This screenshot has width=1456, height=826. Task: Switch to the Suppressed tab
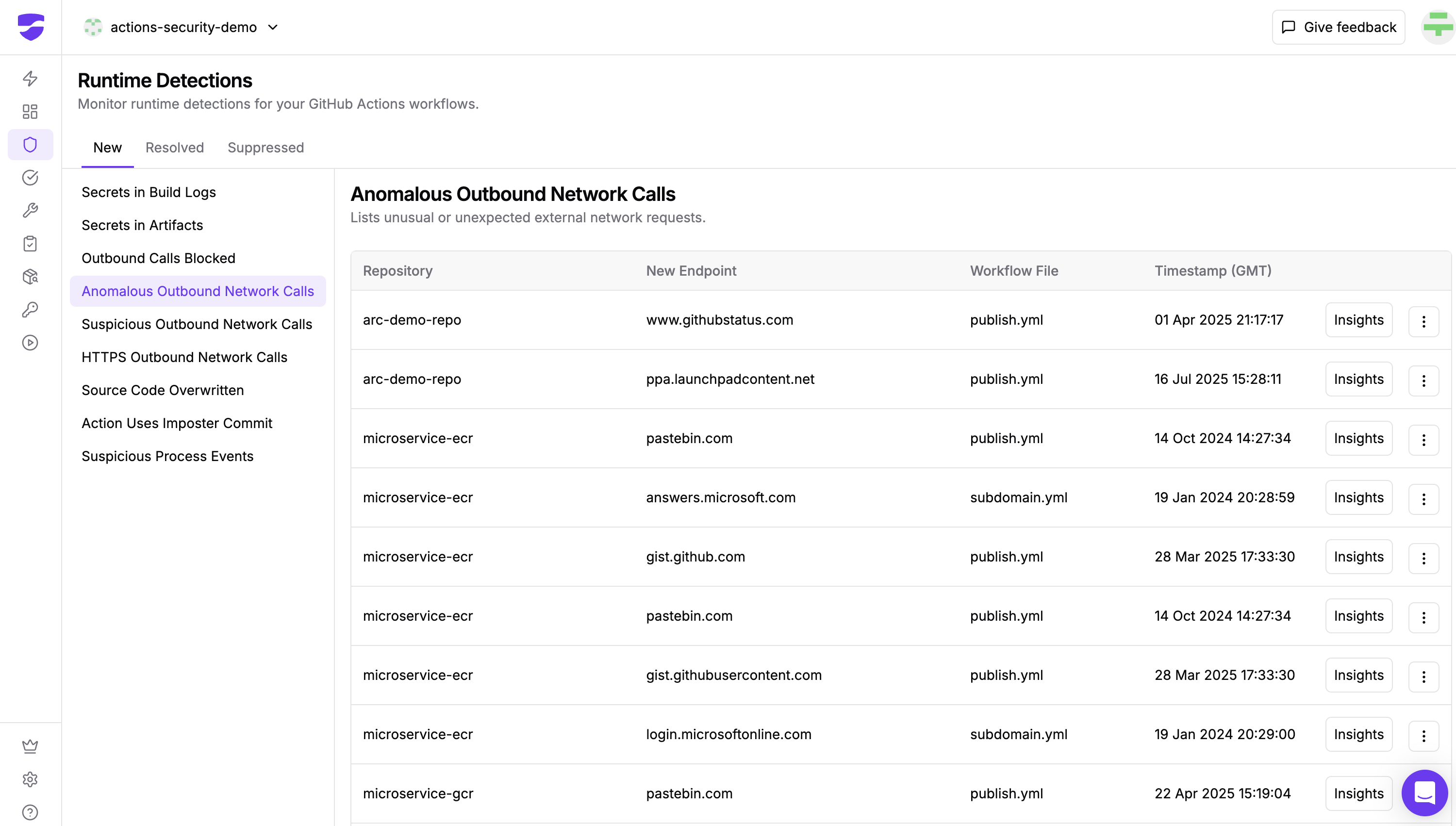(x=265, y=148)
